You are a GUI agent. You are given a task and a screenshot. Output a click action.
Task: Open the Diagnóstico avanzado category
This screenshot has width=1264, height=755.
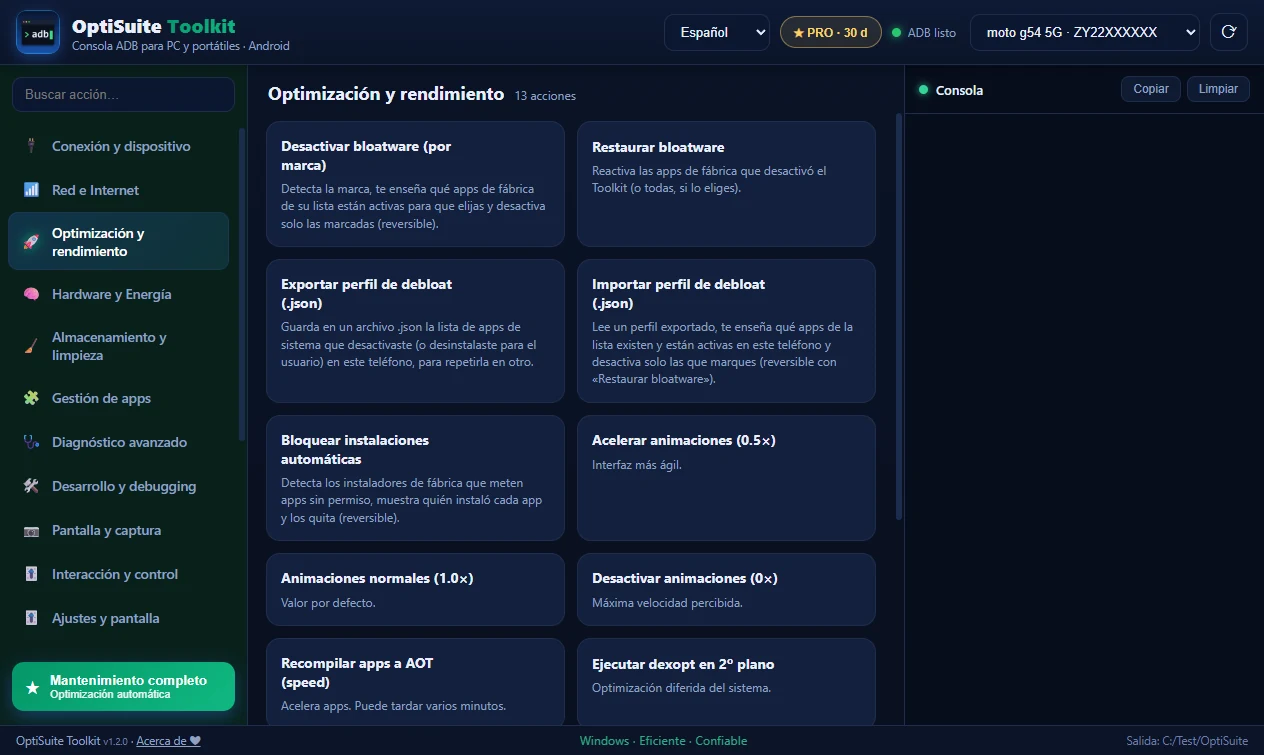[x=118, y=442]
